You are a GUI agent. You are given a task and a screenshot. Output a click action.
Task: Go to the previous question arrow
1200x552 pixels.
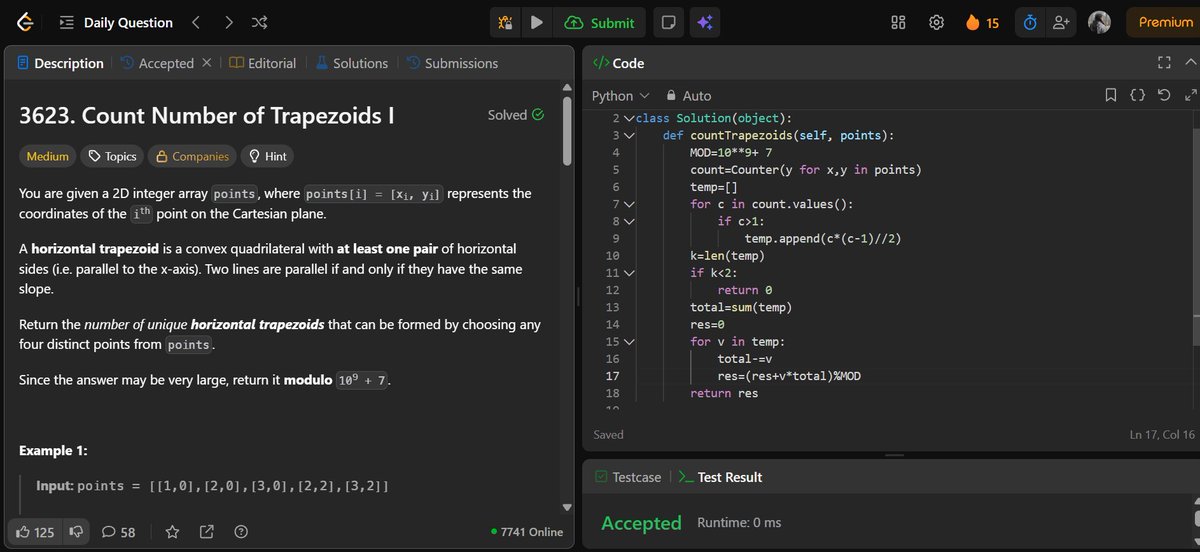pyautogui.click(x=196, y=22)
